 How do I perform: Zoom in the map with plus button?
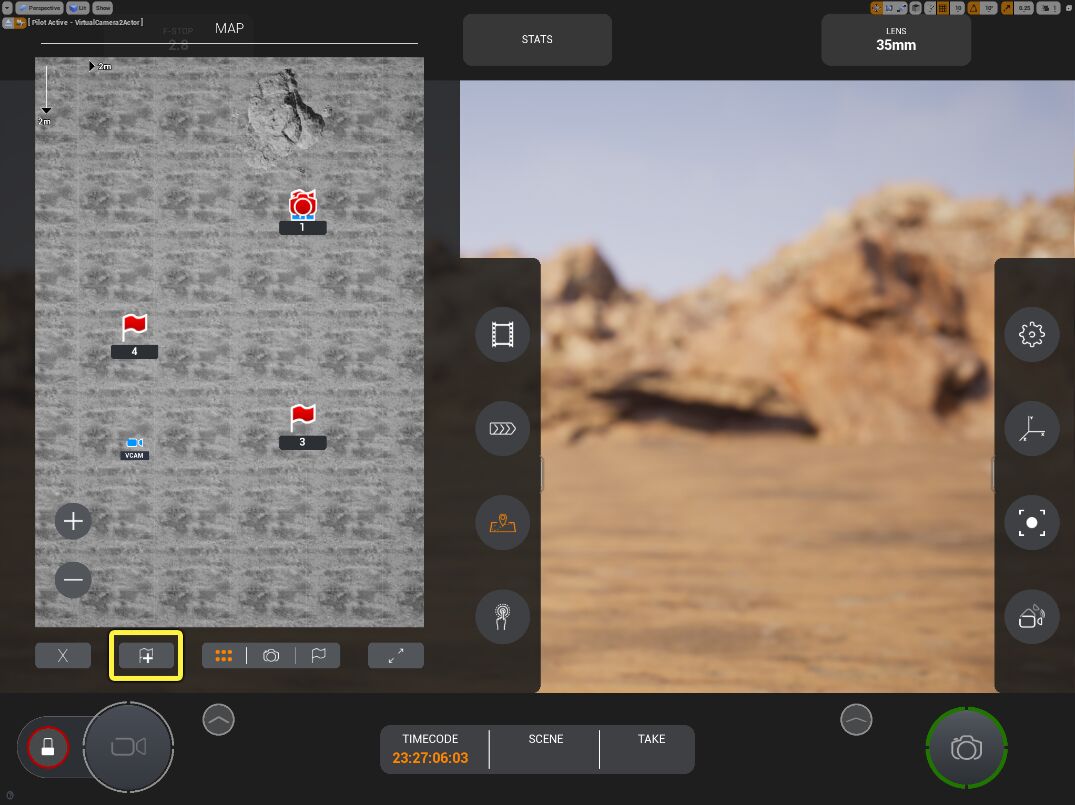73,521
